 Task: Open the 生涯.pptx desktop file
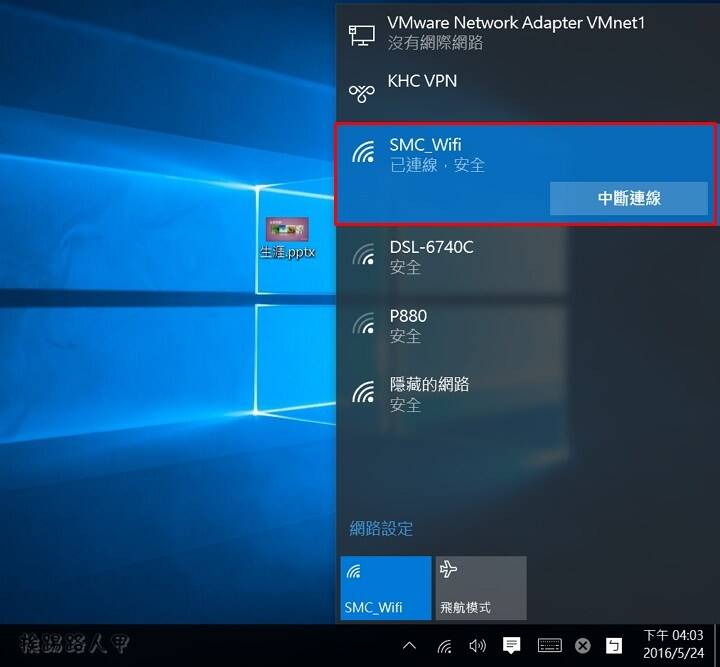click(287, 238)
